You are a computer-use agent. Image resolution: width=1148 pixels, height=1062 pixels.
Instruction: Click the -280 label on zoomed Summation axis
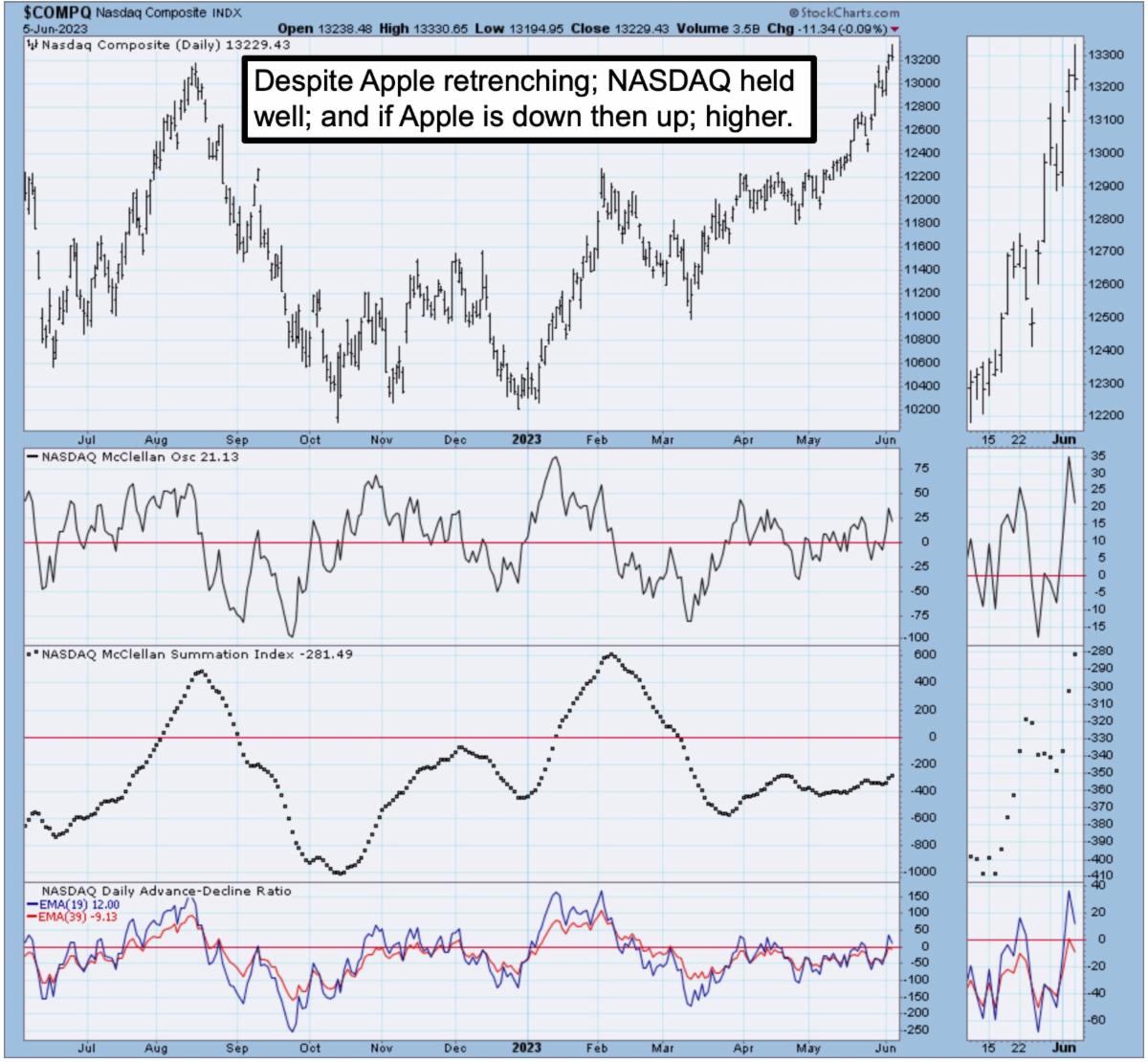[x=1101, y=652]
